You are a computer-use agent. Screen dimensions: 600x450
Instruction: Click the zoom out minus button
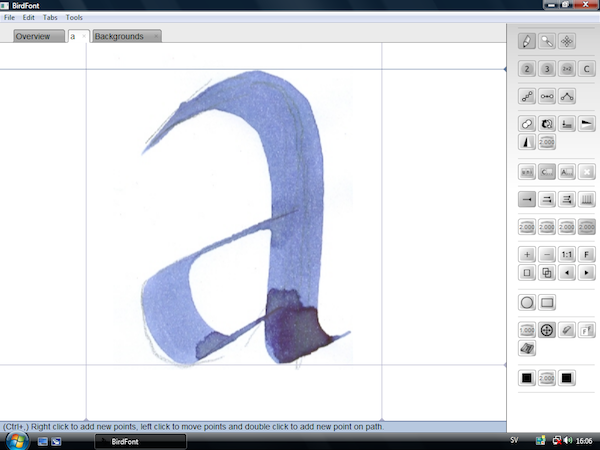coord(547,254)
